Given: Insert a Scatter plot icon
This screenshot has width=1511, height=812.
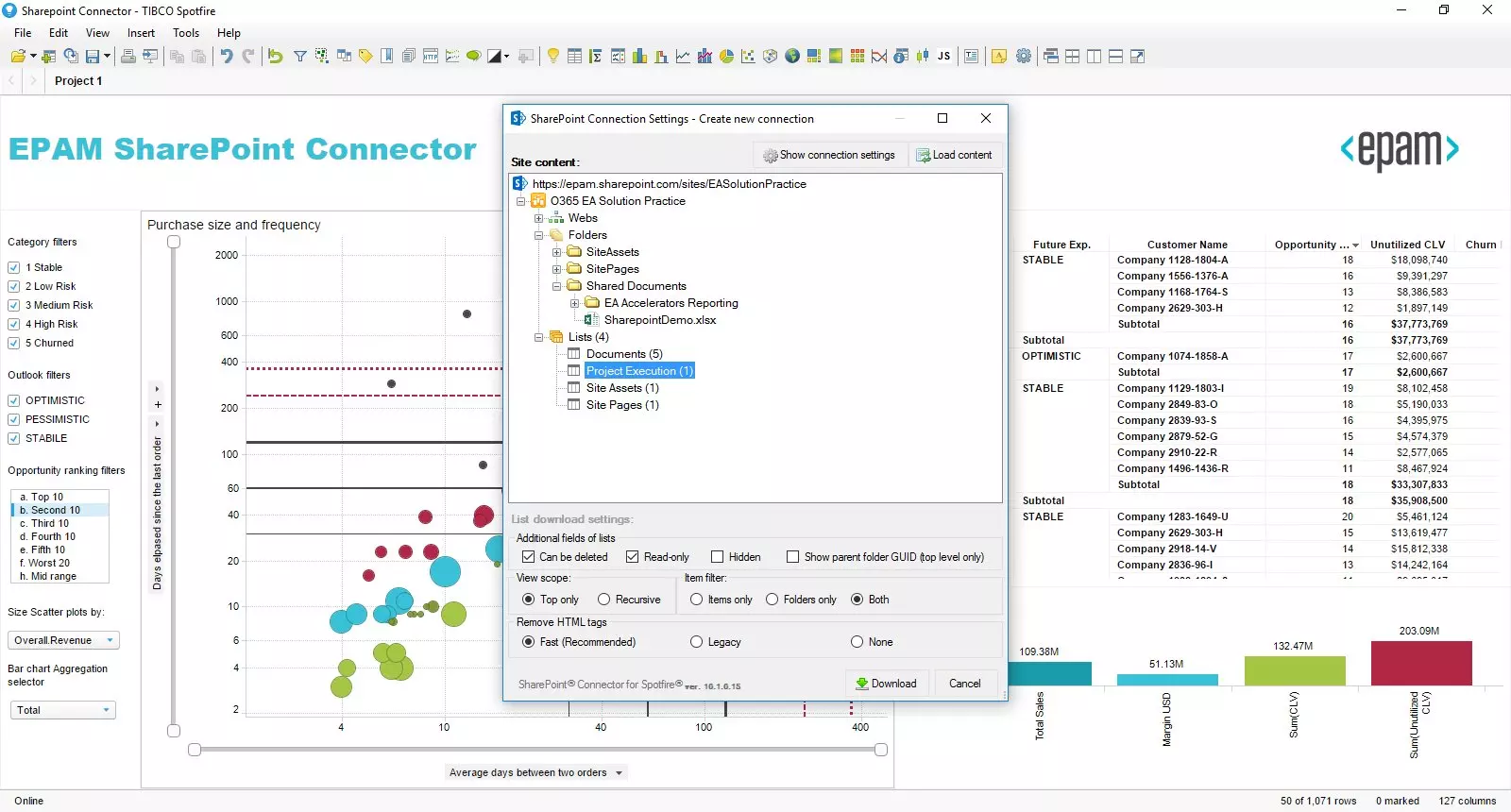Looking at the screenshot, I should click(748, 56).
